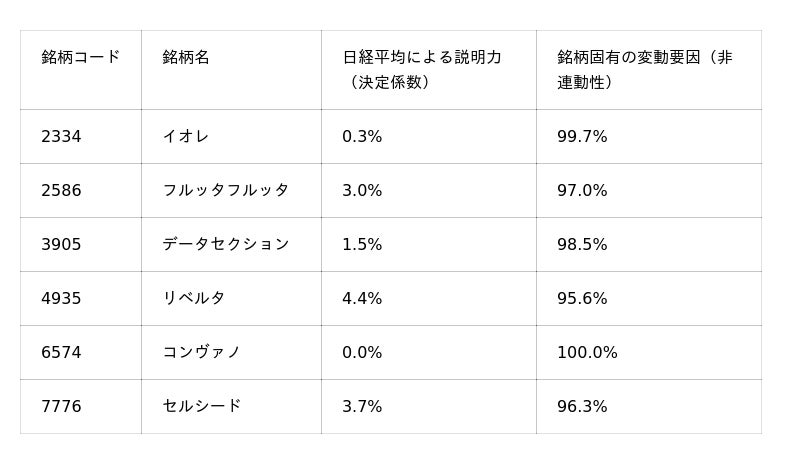
Task: Select the イオレ name cell
Action: (186, 137)
